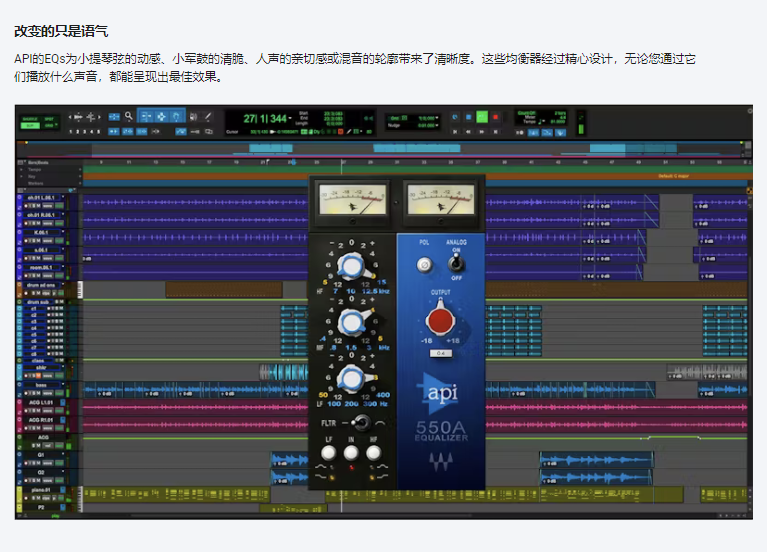Click the MF gain knob on 550A
The height and width of the screenshot is (552, 767).
pyautogui.click(x=351, y=322)
